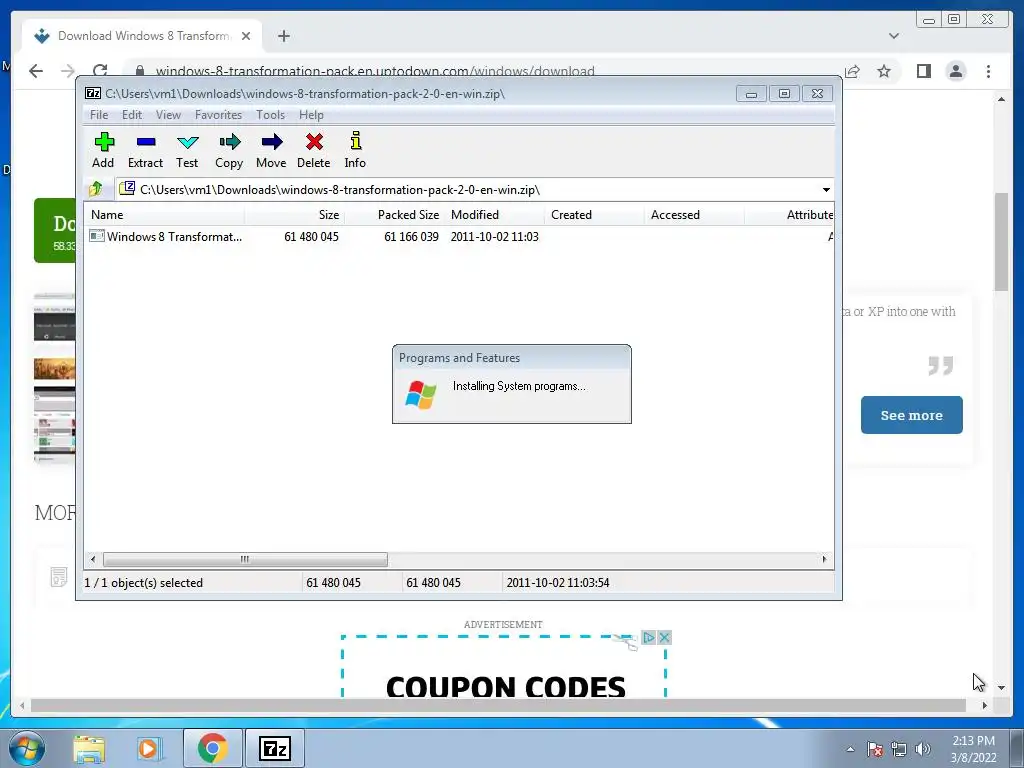The width and height of the screenshot is (1024, 768).
Task: Toggle Chrome side panel icon
Action: pyautogui.click(x=923, y=71)
